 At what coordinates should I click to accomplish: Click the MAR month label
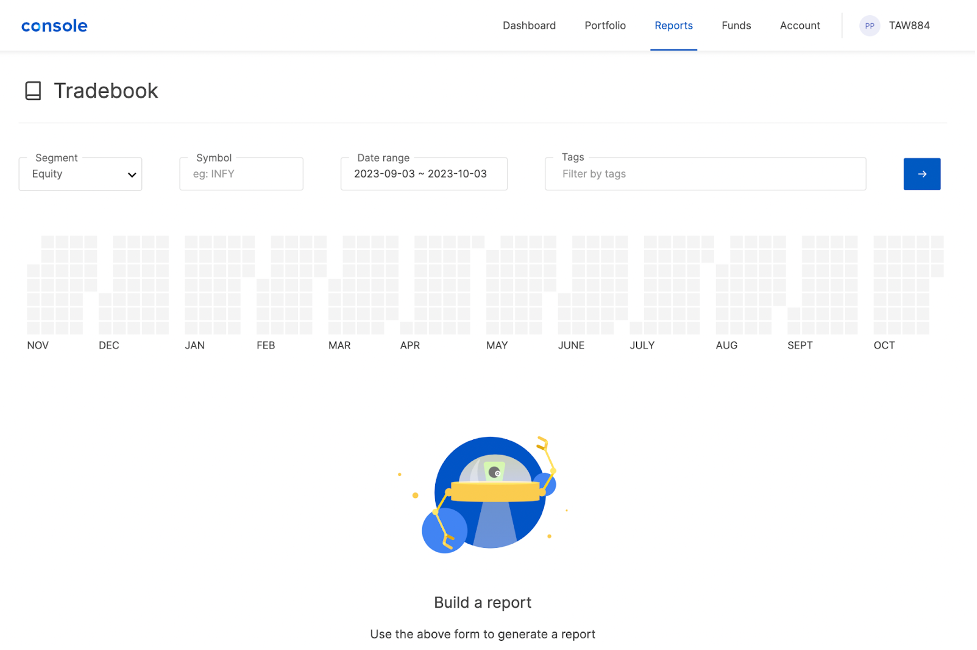tap(340, 345)
